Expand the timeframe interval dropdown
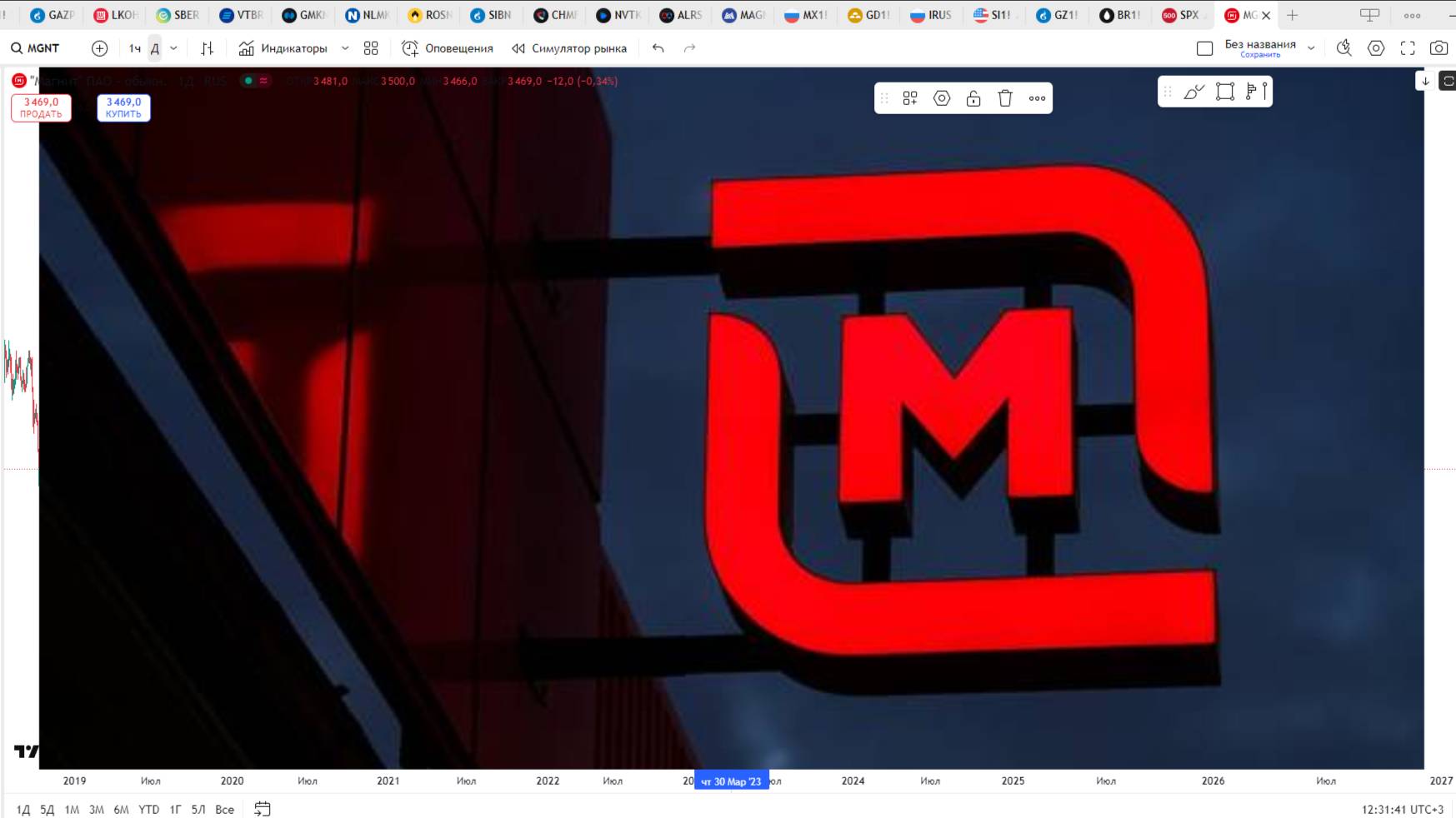 [x=173, y=48]
